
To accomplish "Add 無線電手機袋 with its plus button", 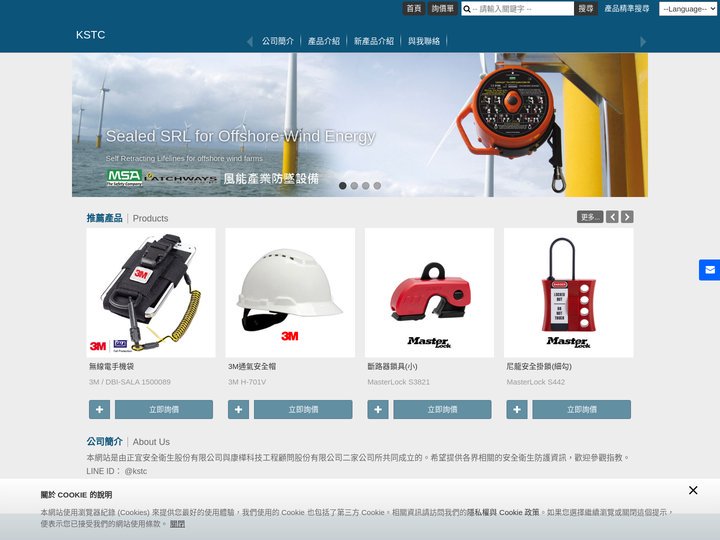I will tap(99, 409).
